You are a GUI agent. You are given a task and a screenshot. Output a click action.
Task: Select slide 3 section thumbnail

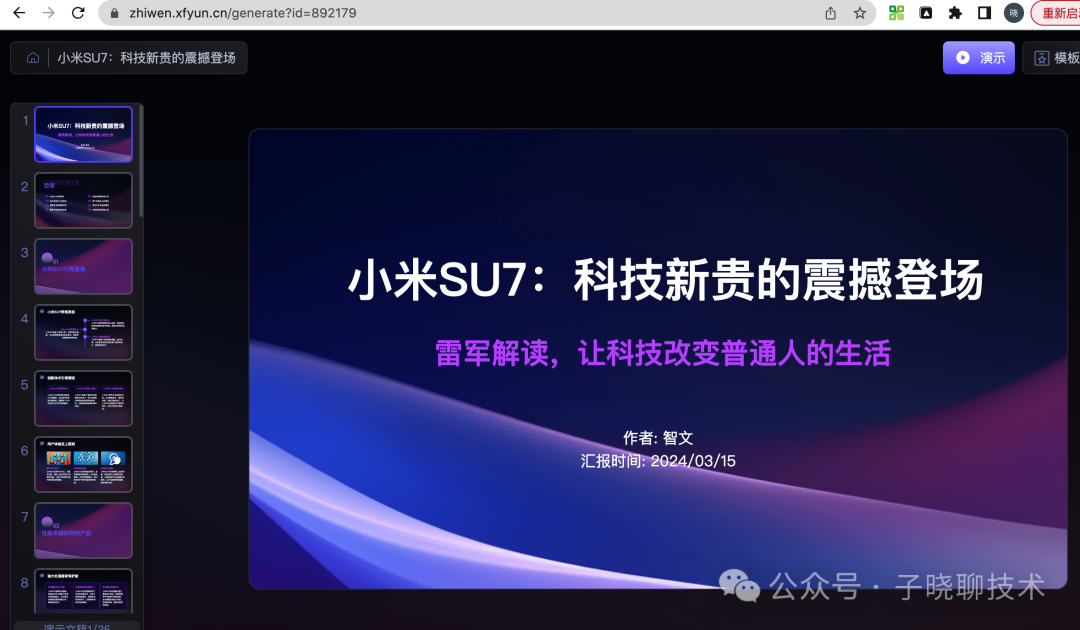point(83,266)
